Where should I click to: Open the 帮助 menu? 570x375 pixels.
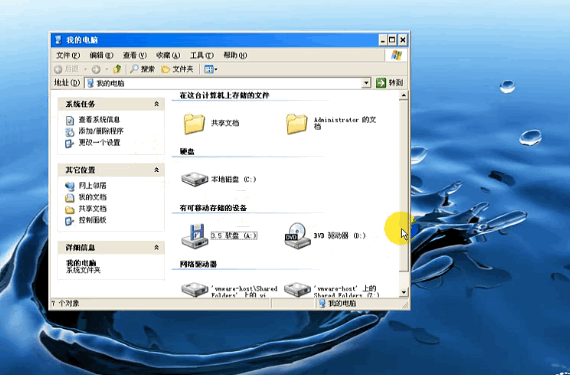coord(235,55)
